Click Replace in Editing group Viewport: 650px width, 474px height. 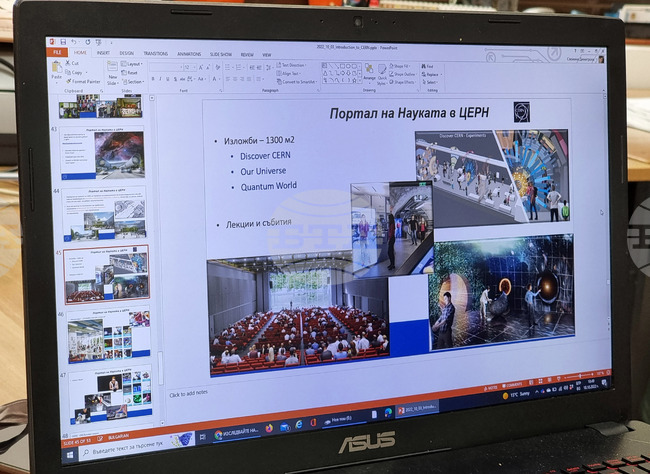(x=431, y=75)
